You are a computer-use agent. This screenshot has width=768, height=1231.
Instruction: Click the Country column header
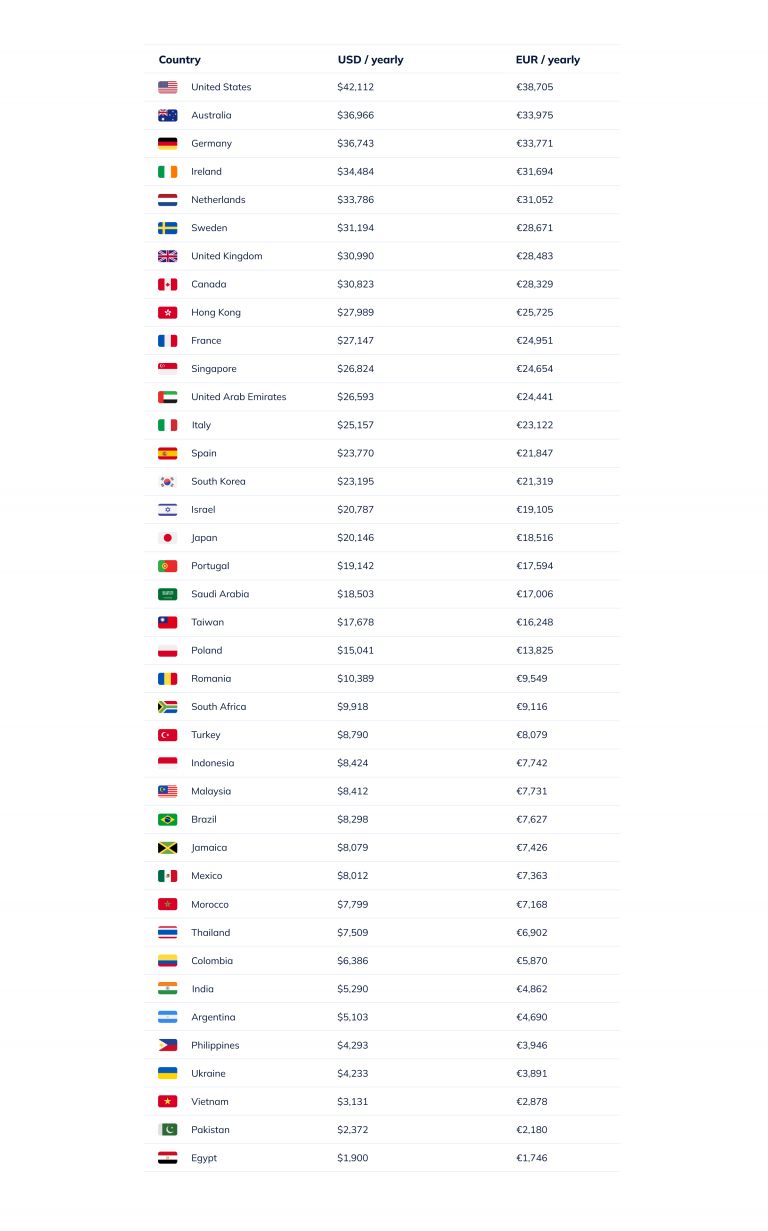179,60
